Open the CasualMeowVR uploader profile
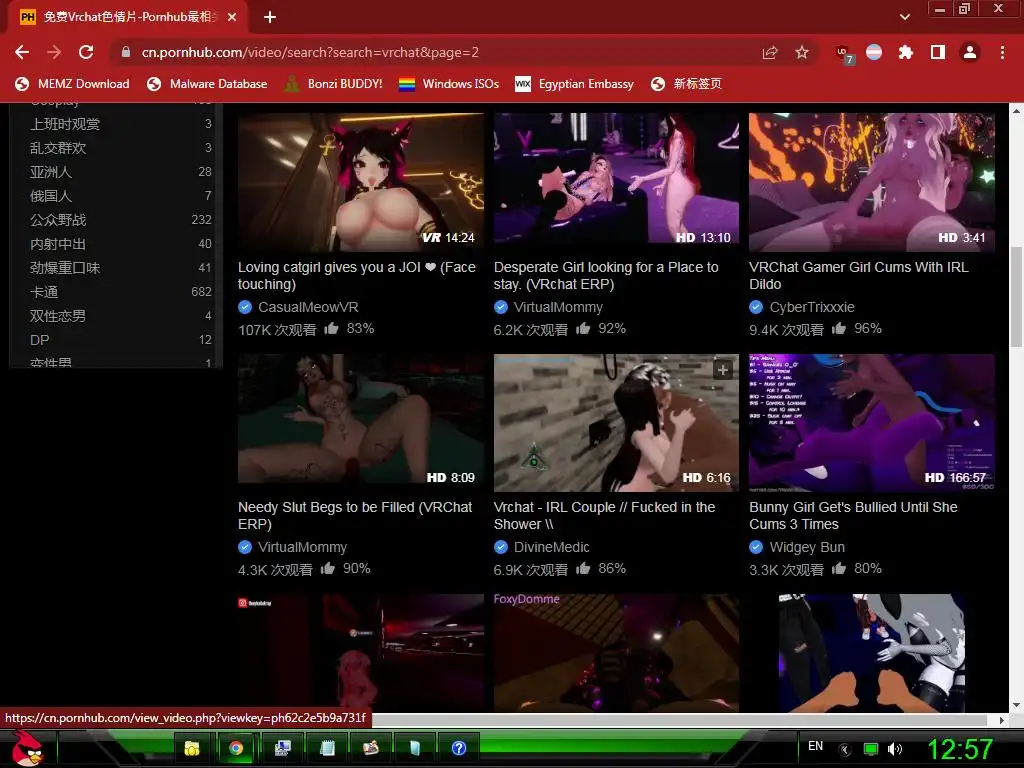 tap(308, 307)
